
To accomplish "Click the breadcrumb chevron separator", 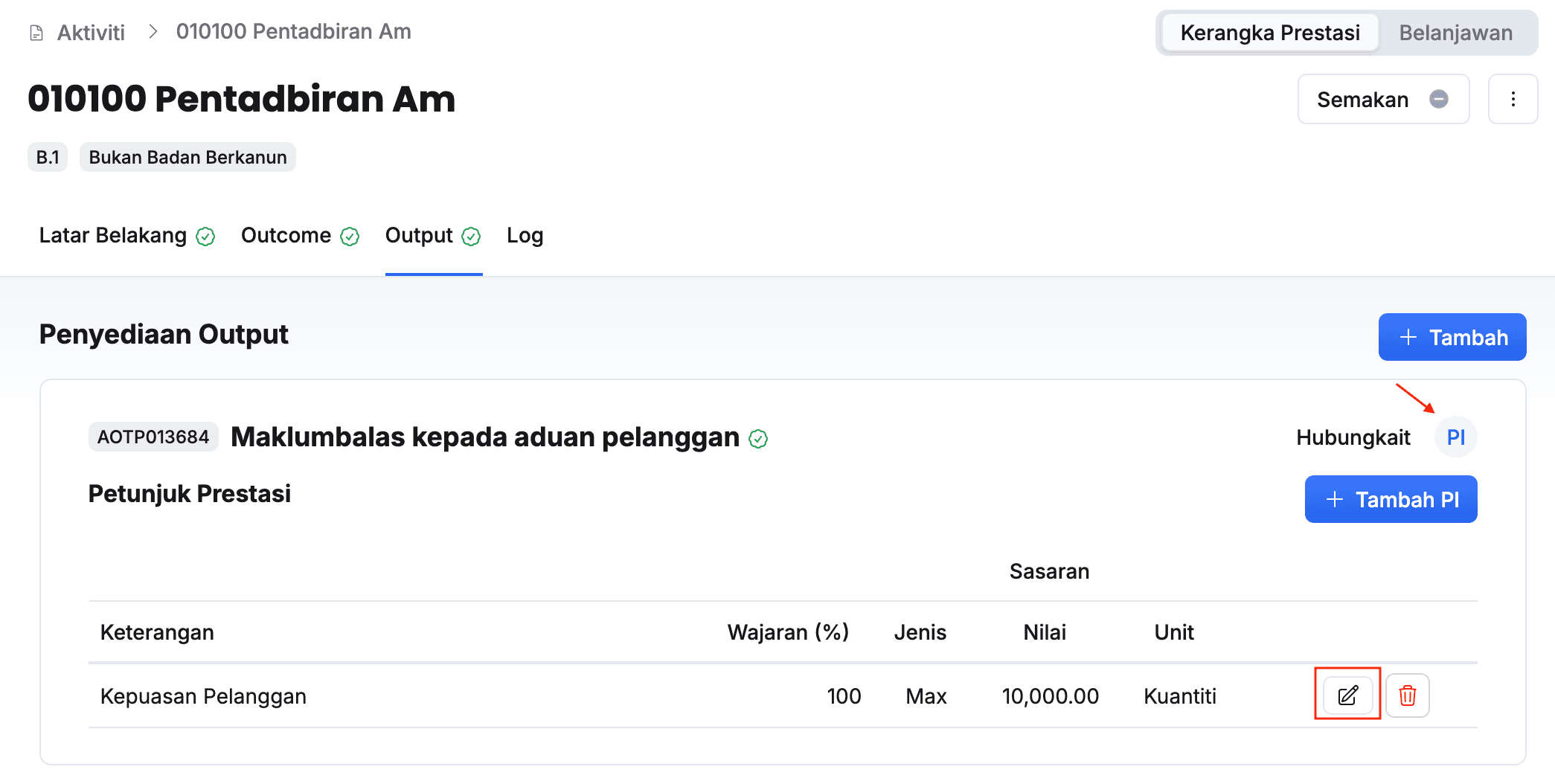I will 153,31.
